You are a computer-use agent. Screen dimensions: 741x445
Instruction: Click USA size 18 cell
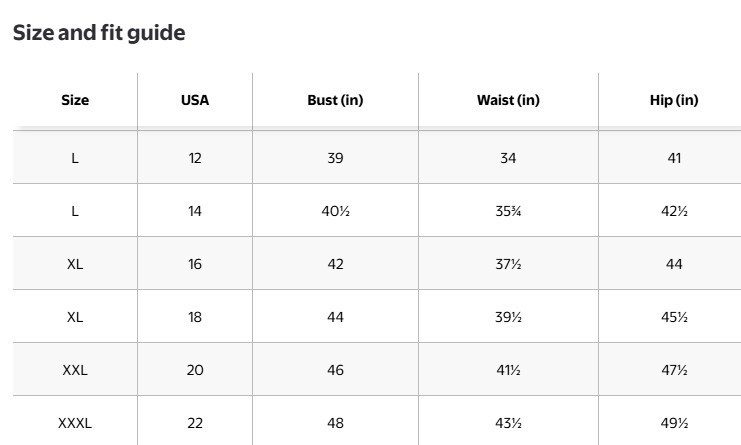pos(195,317)
